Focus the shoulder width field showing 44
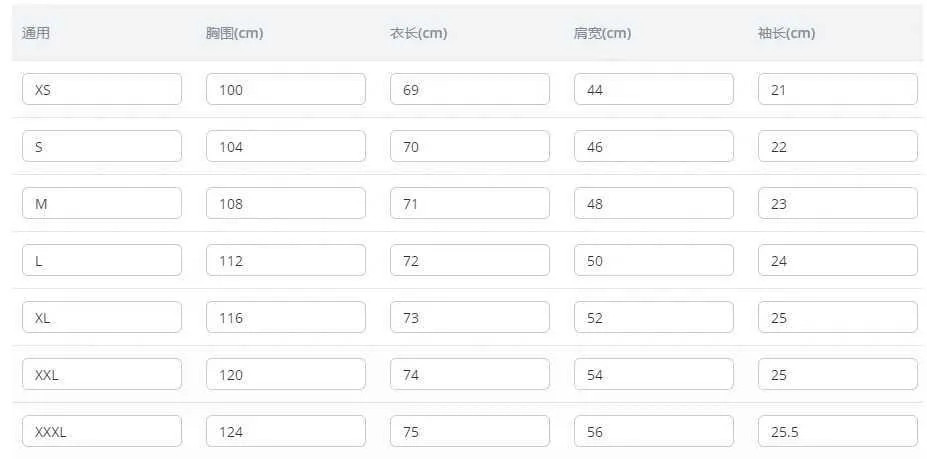Viewport: 927px width, 459px height. [654, 89]
